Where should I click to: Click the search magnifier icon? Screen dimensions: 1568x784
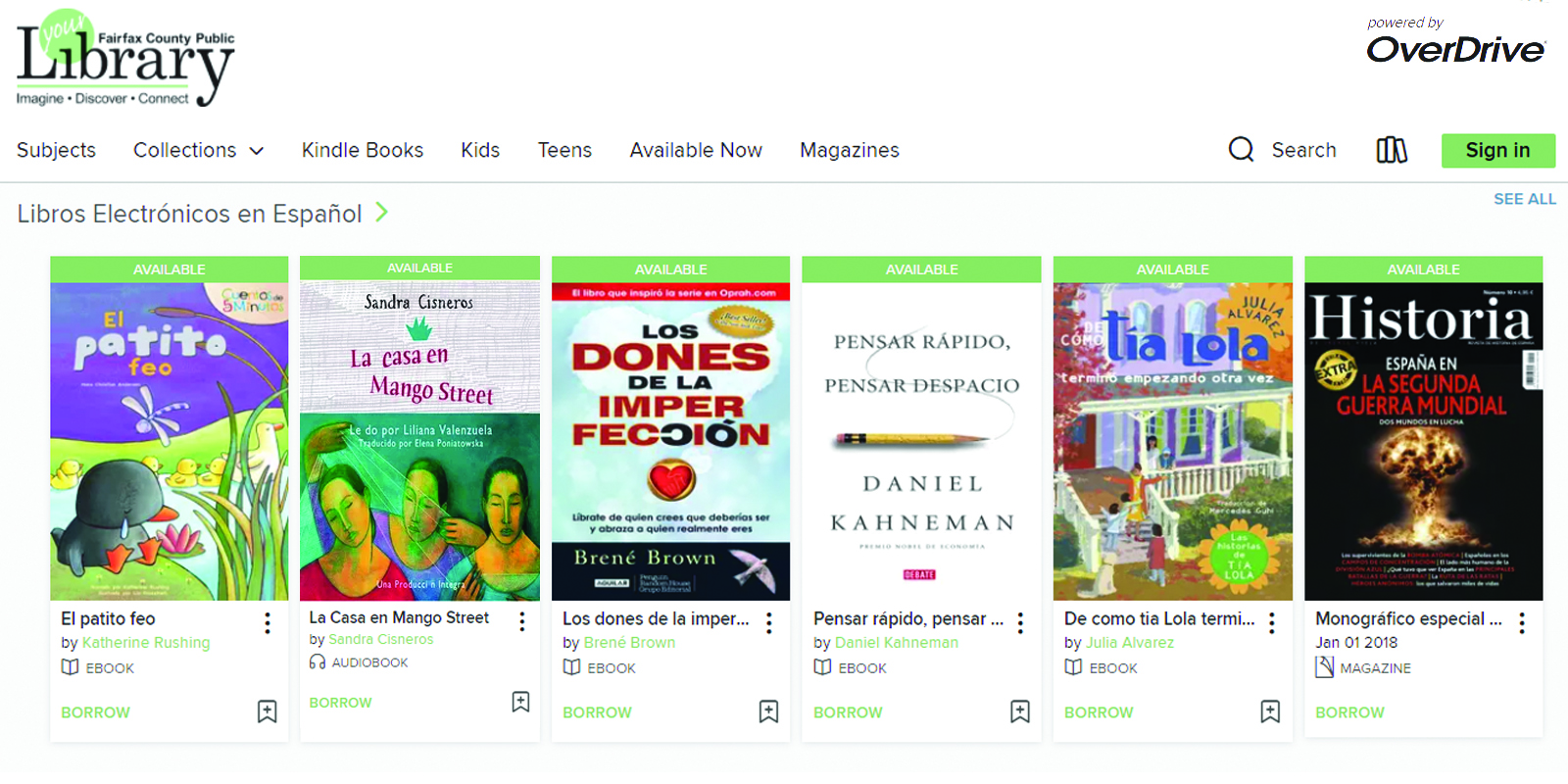1241,149
